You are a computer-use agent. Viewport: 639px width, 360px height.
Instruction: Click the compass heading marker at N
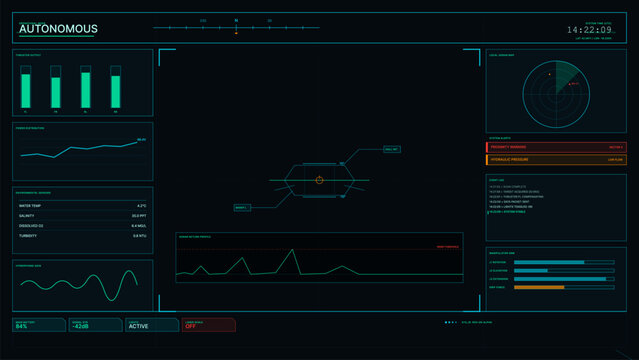coord(236,20)
